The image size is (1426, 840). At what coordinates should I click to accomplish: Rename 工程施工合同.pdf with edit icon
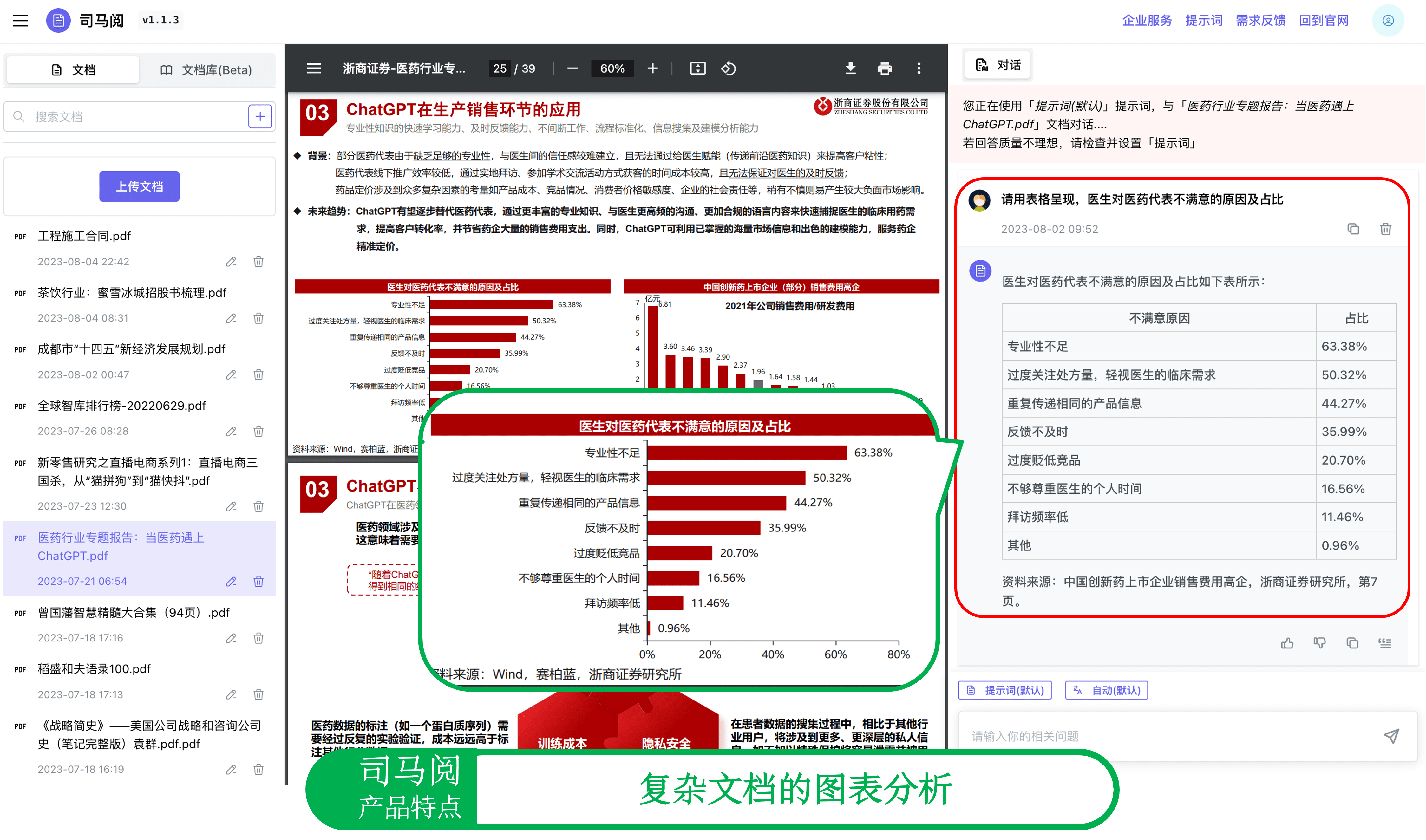tap(231, 262)
